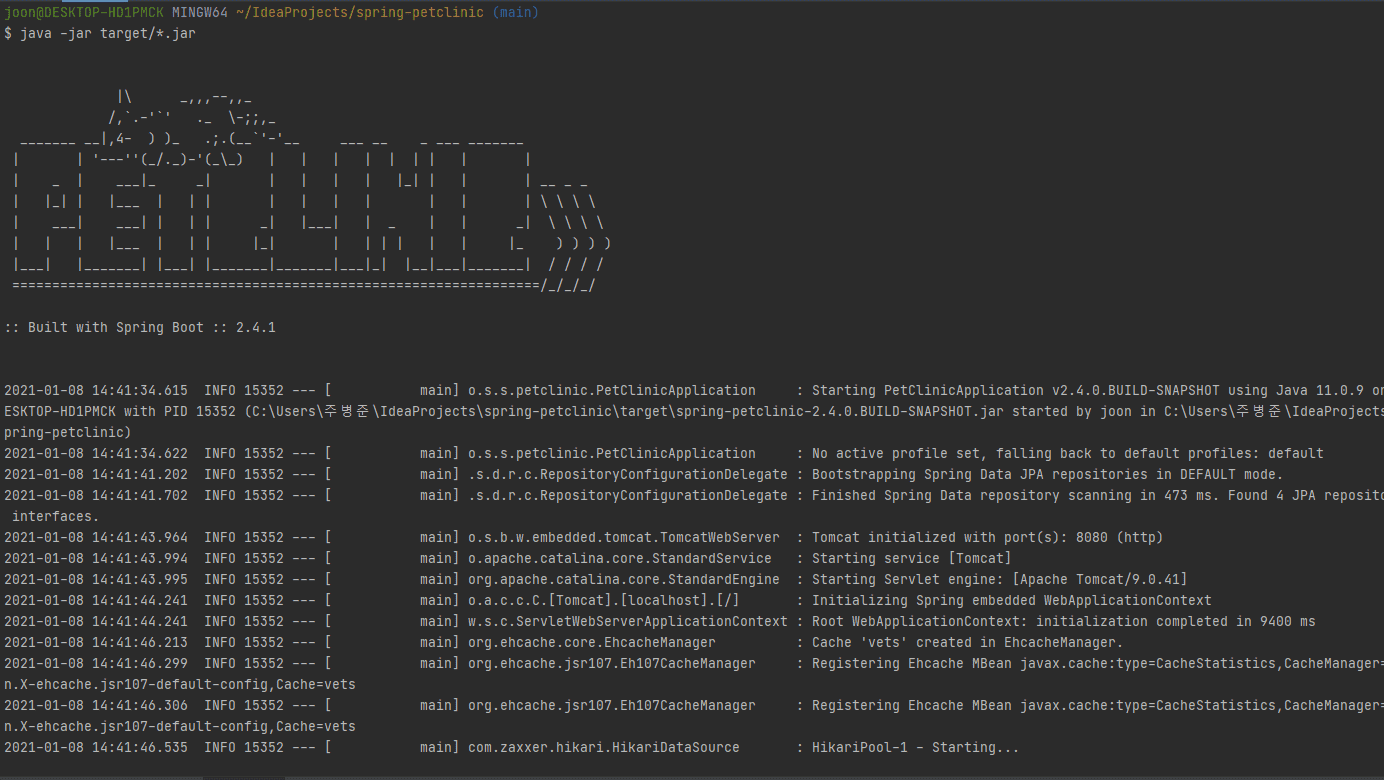Click the timestamp '14:41:34.622'
1384x780 pixels.
pyautogui.click(x=140, y=454)
